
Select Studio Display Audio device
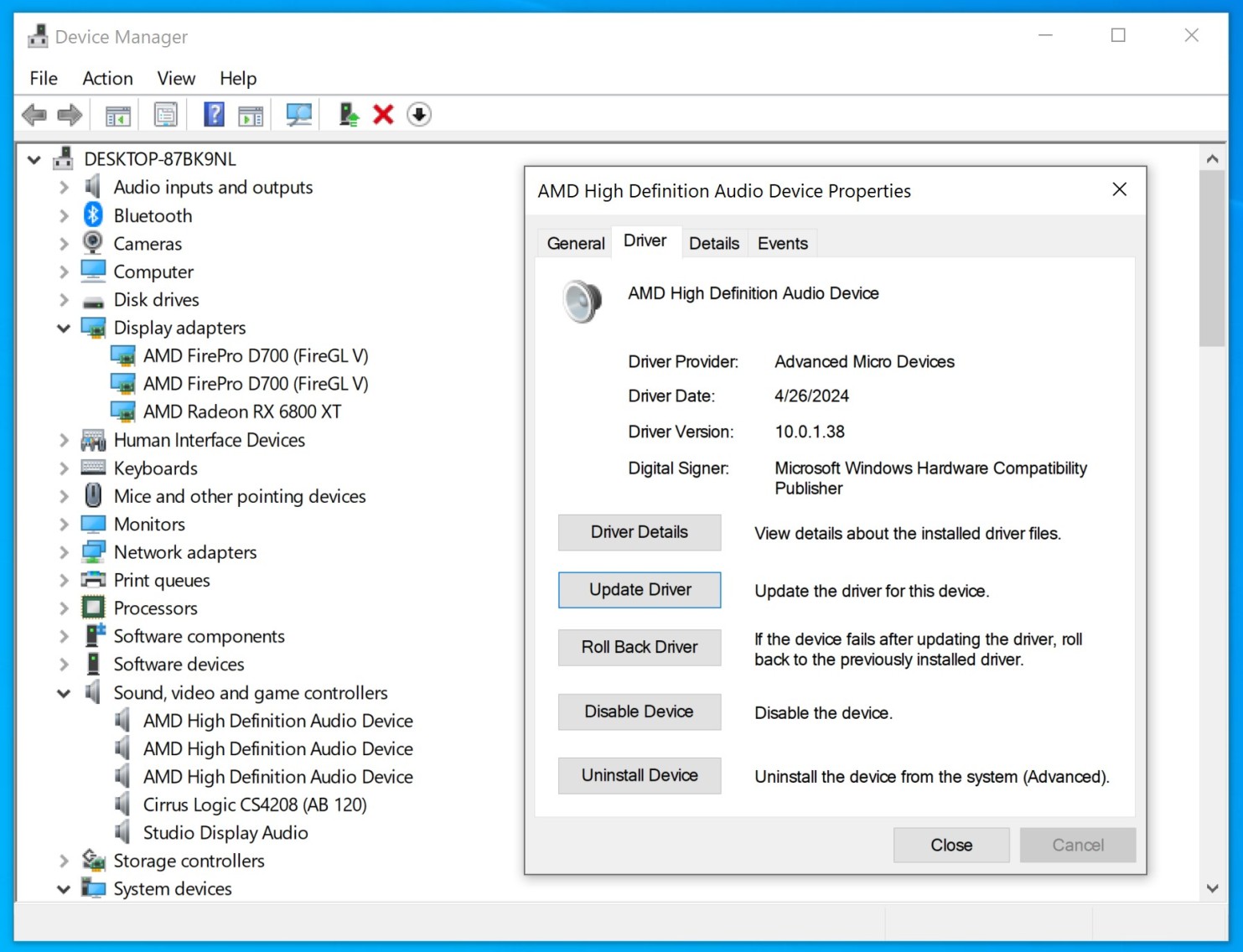225,832
